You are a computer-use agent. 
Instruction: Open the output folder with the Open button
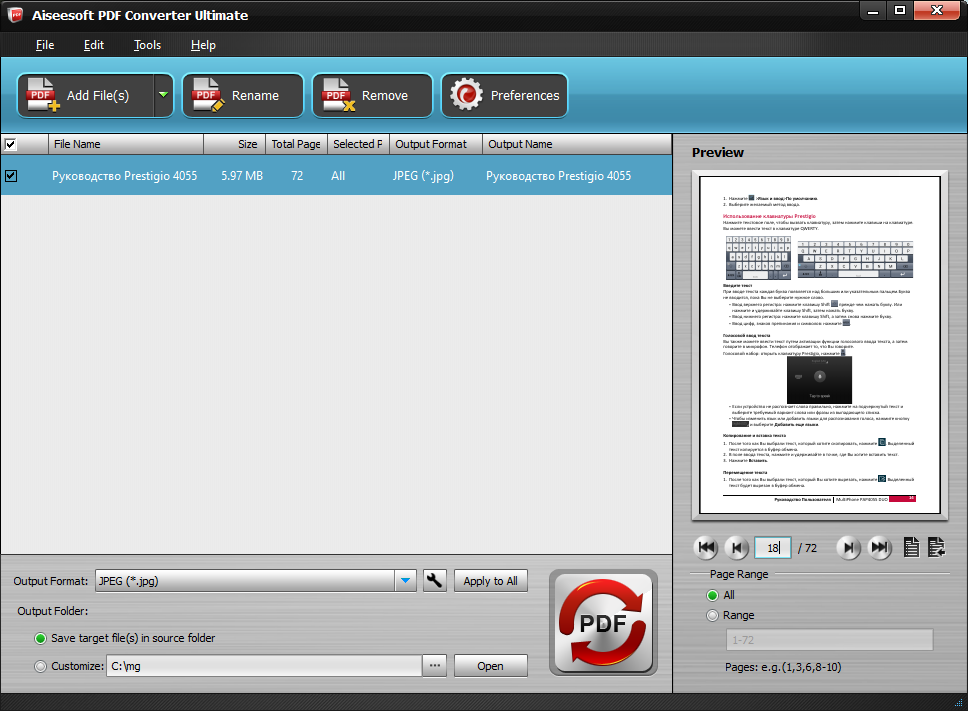[x=490, y=665]
